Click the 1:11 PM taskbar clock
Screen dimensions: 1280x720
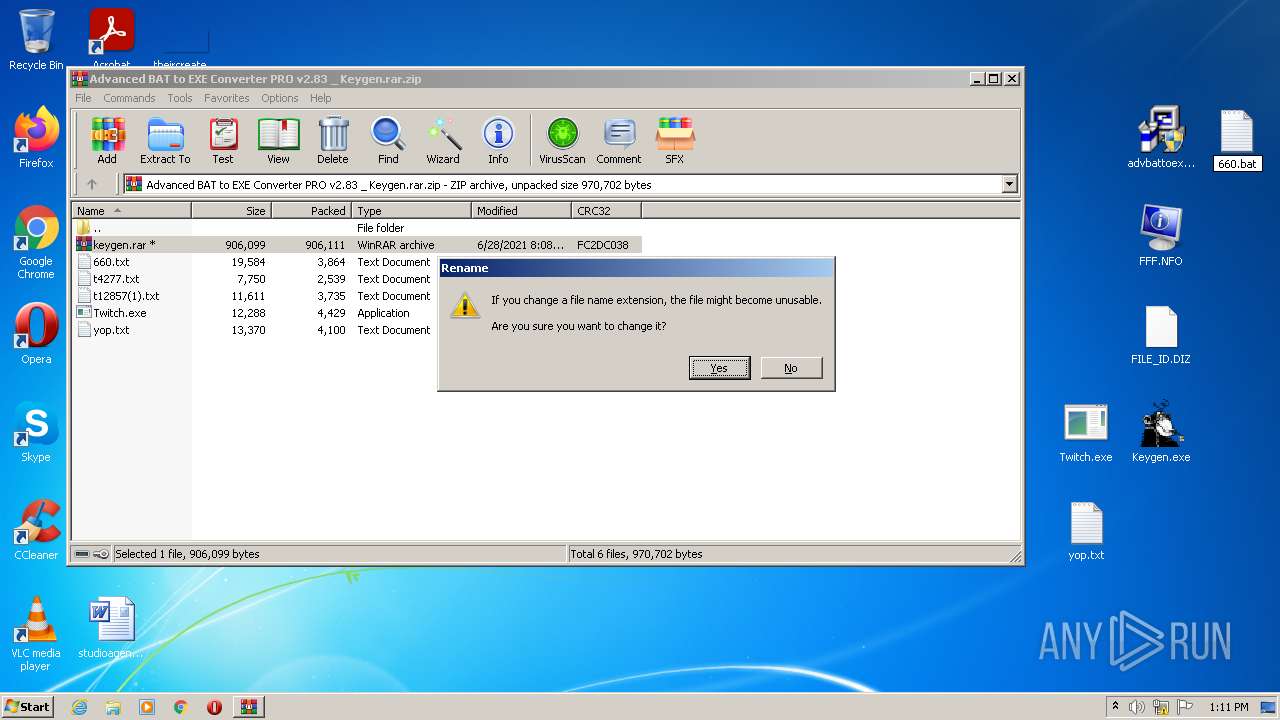1229,707
